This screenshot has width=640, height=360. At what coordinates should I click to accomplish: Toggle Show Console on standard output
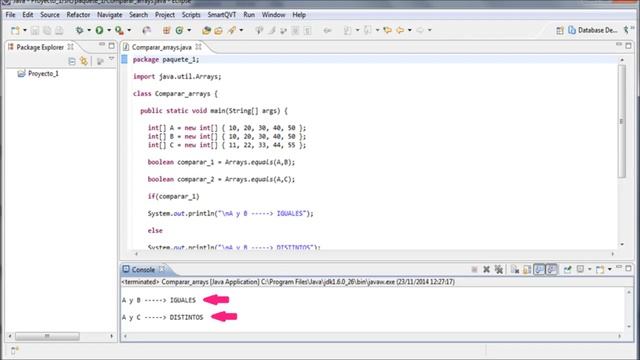[540, 269]
